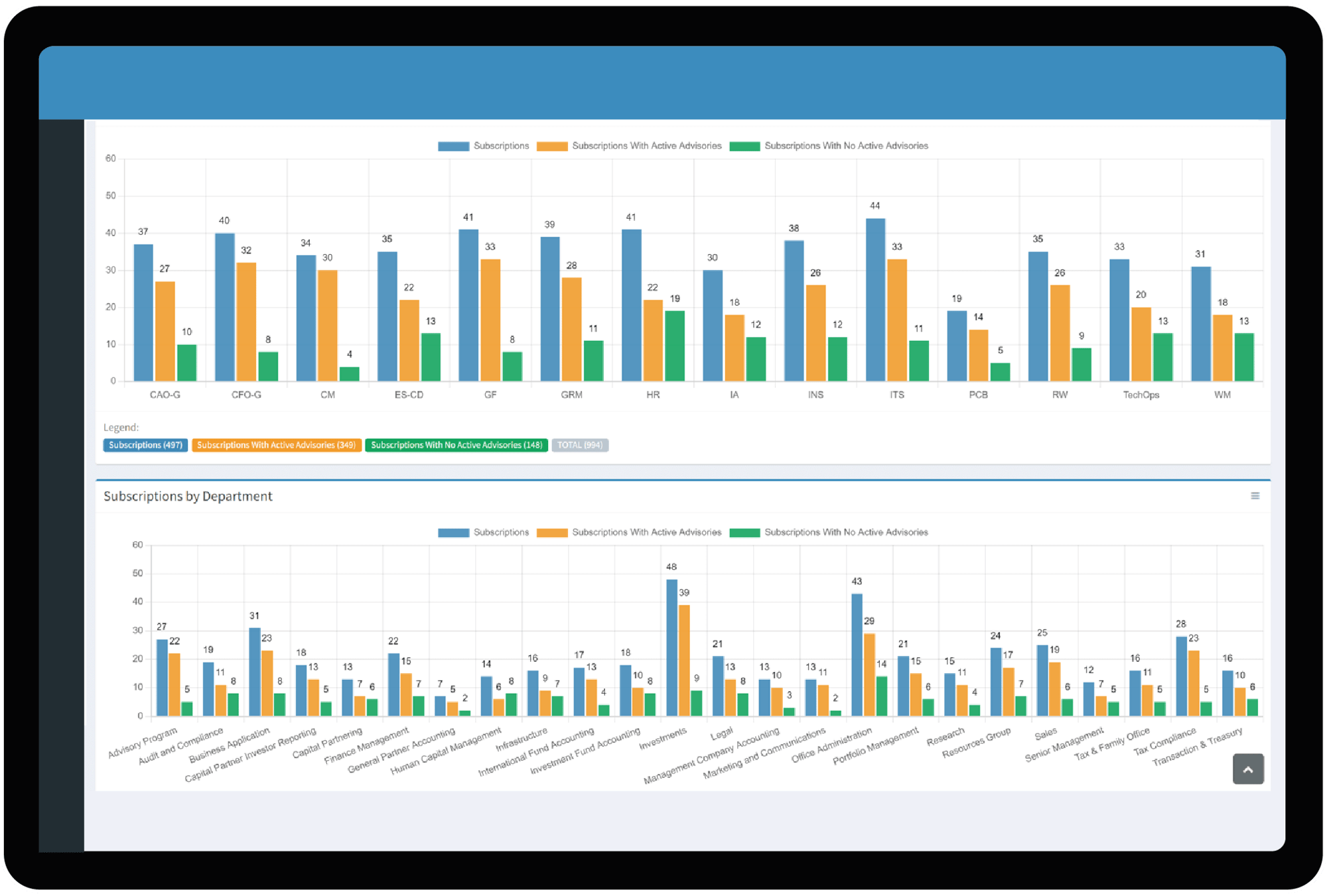Image resolution: width=1327 pixels, height=896 pixels.
Task: Toggle No Active Advisories series in department chart
Action: 829,533
